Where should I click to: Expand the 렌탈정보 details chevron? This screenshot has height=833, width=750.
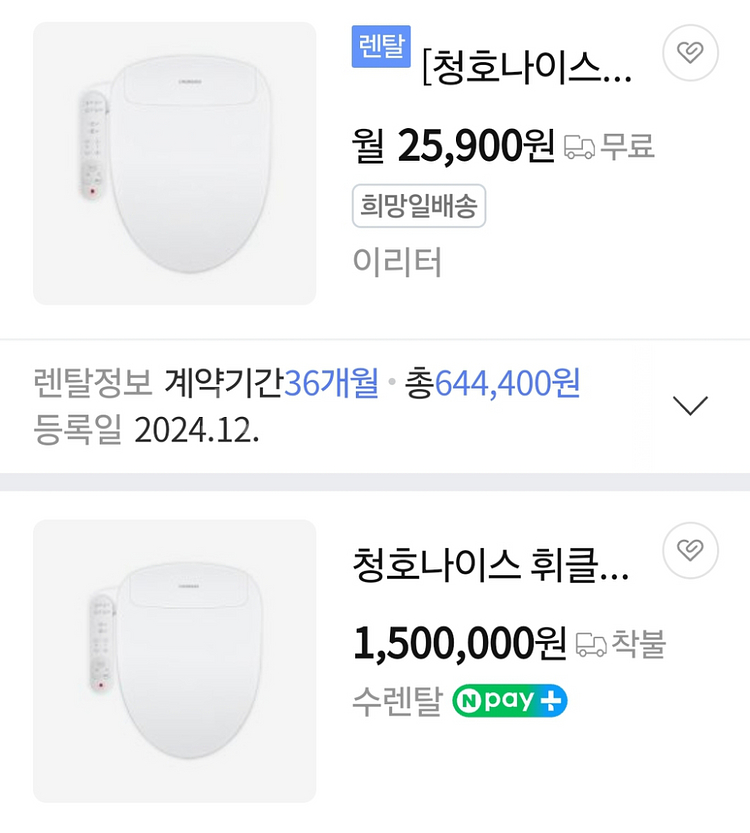[x=691, y=405]
